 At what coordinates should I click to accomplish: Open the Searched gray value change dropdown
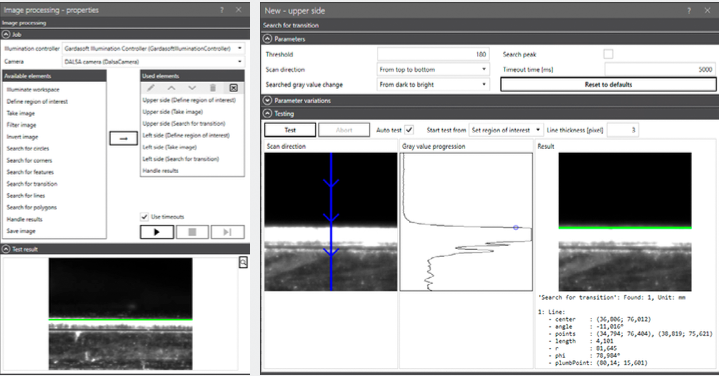coord(433,85)
